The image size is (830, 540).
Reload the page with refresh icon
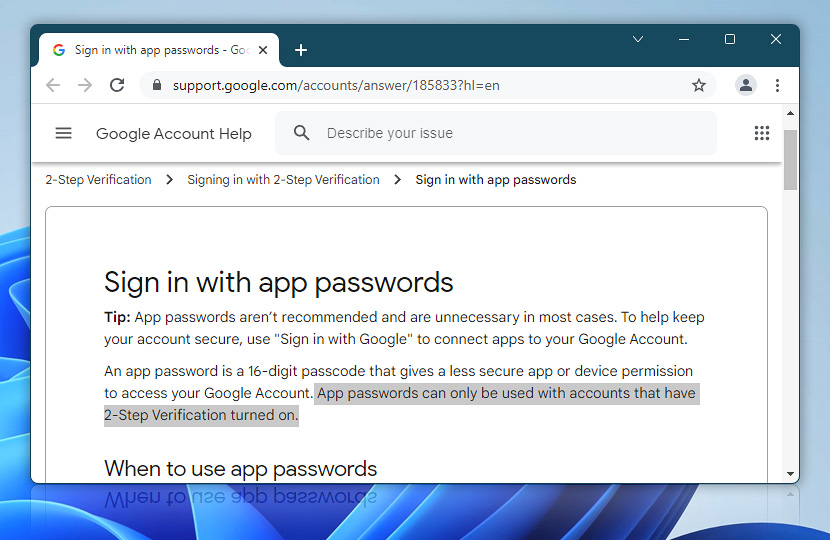coord(117,85)
